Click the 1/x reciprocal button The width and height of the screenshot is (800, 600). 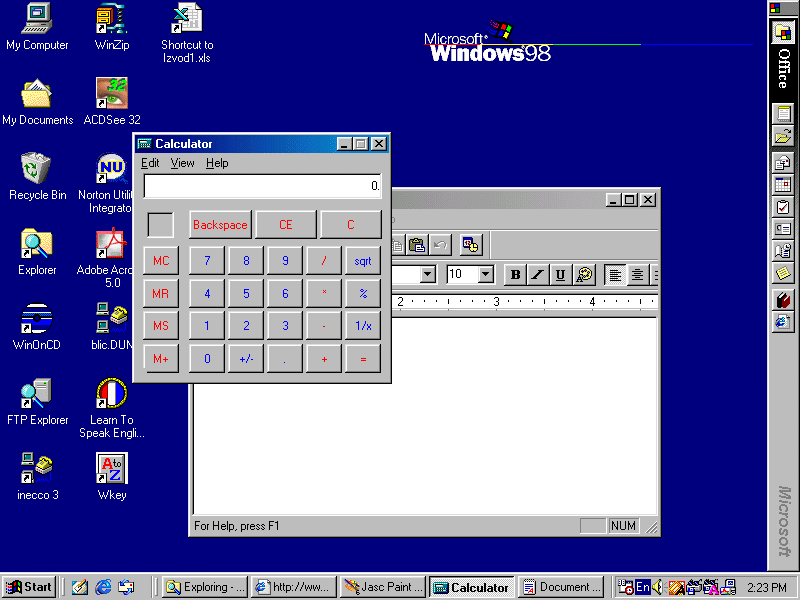tap(363, 326)
